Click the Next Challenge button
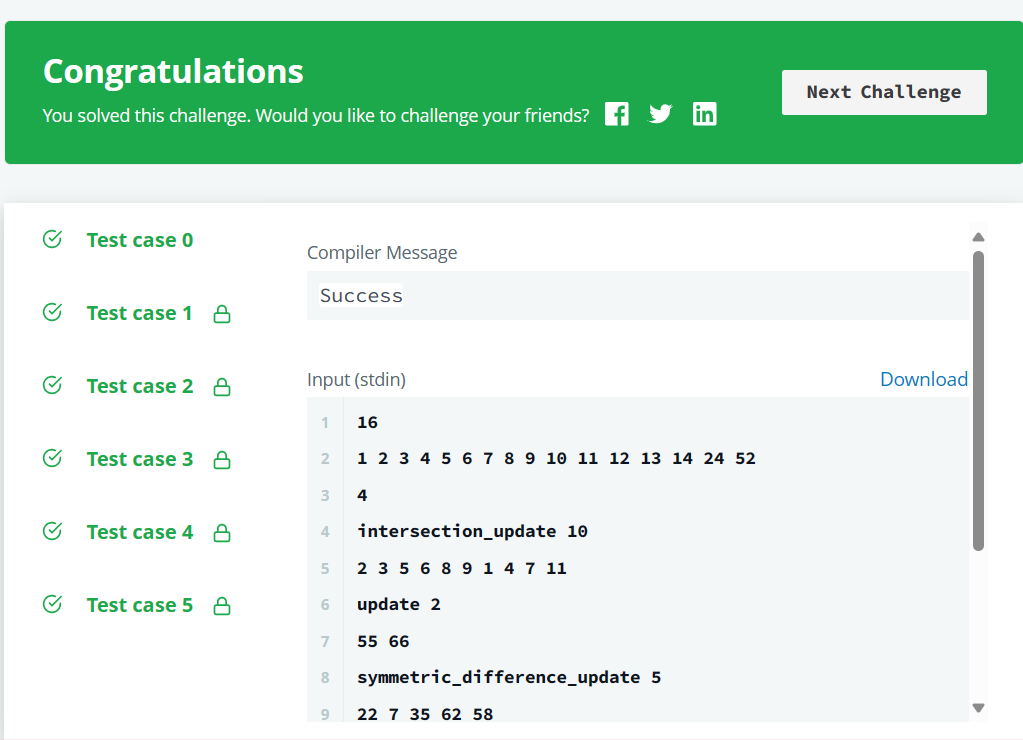 (883, 91)
